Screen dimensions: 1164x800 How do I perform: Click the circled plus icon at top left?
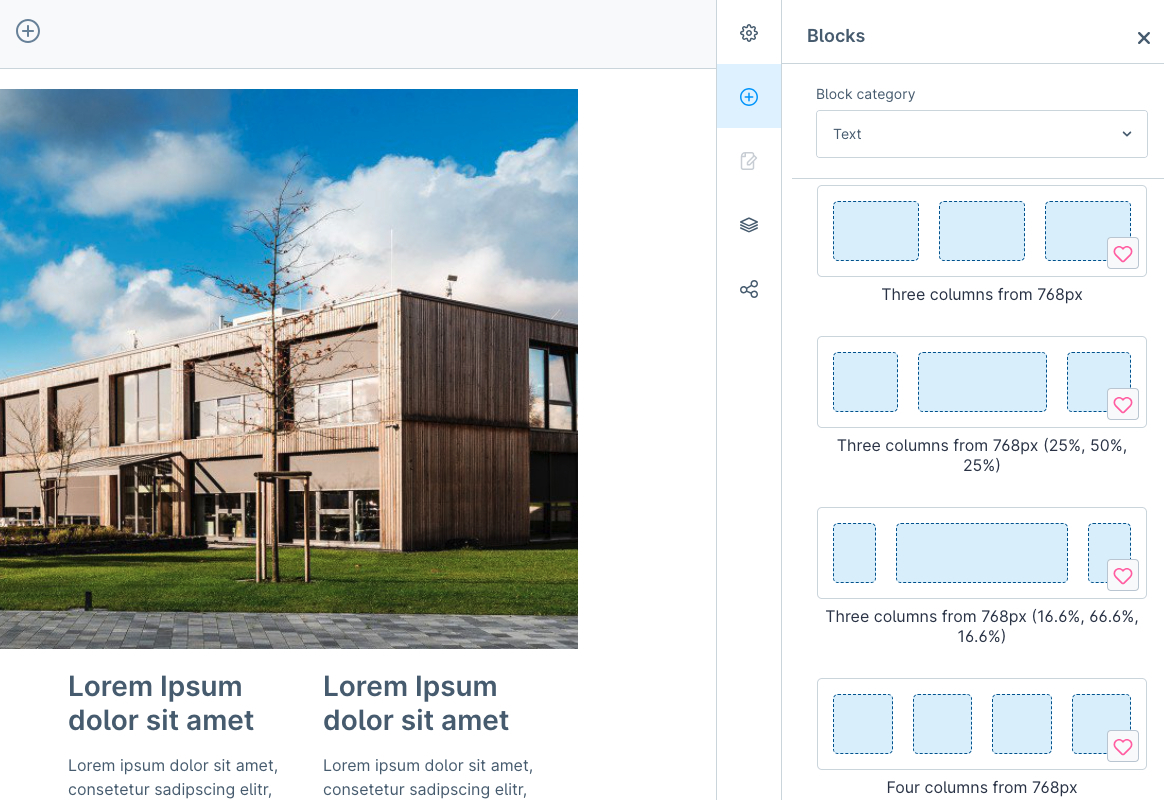[27, 31]
